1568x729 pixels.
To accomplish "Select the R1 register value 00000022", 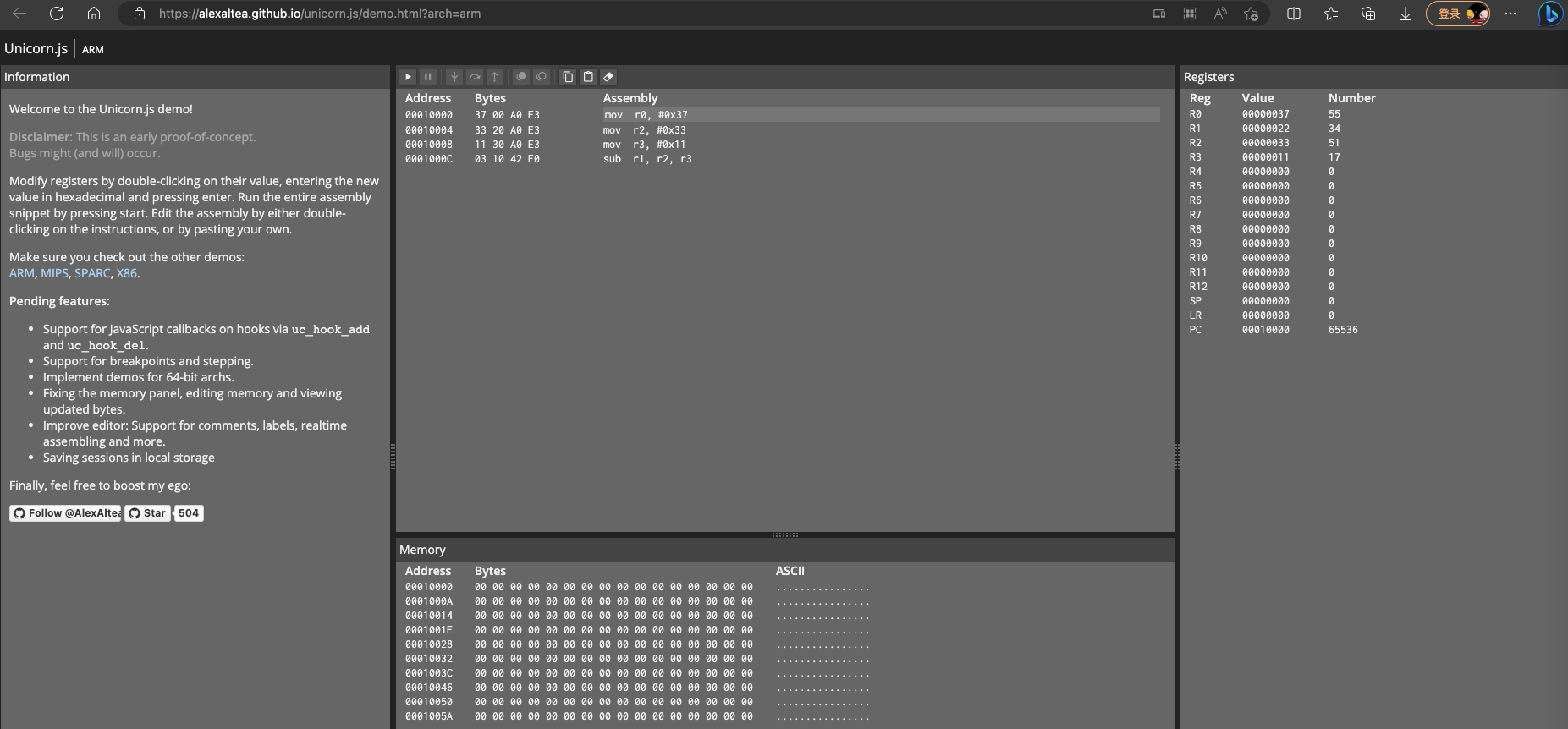I will point(1265,129).
